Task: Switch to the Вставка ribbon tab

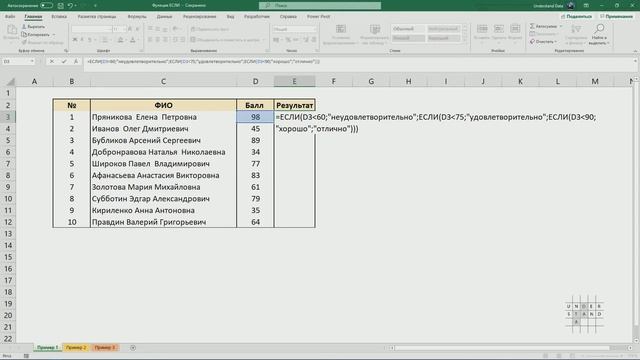Action: pos(59,17)
